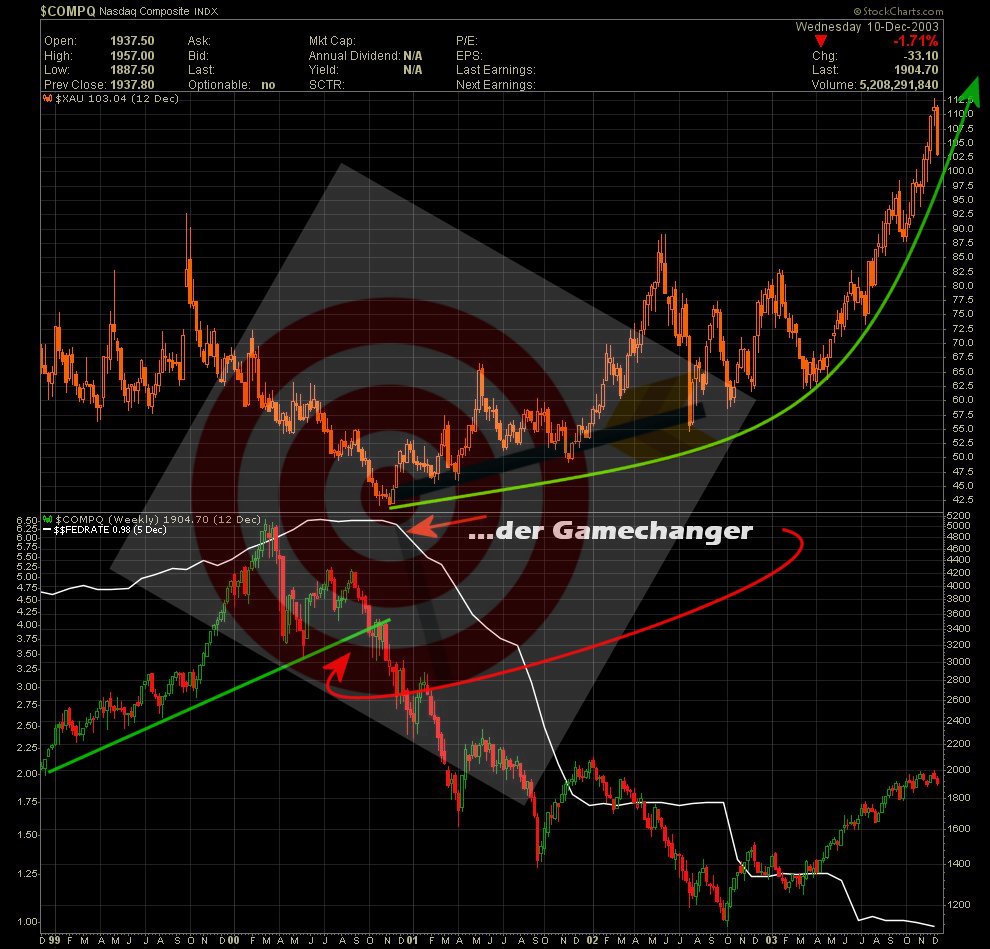The image size is (990, 949).
Task: Click the $$FEDRATE legend line marker
Action: pos(47,530)
